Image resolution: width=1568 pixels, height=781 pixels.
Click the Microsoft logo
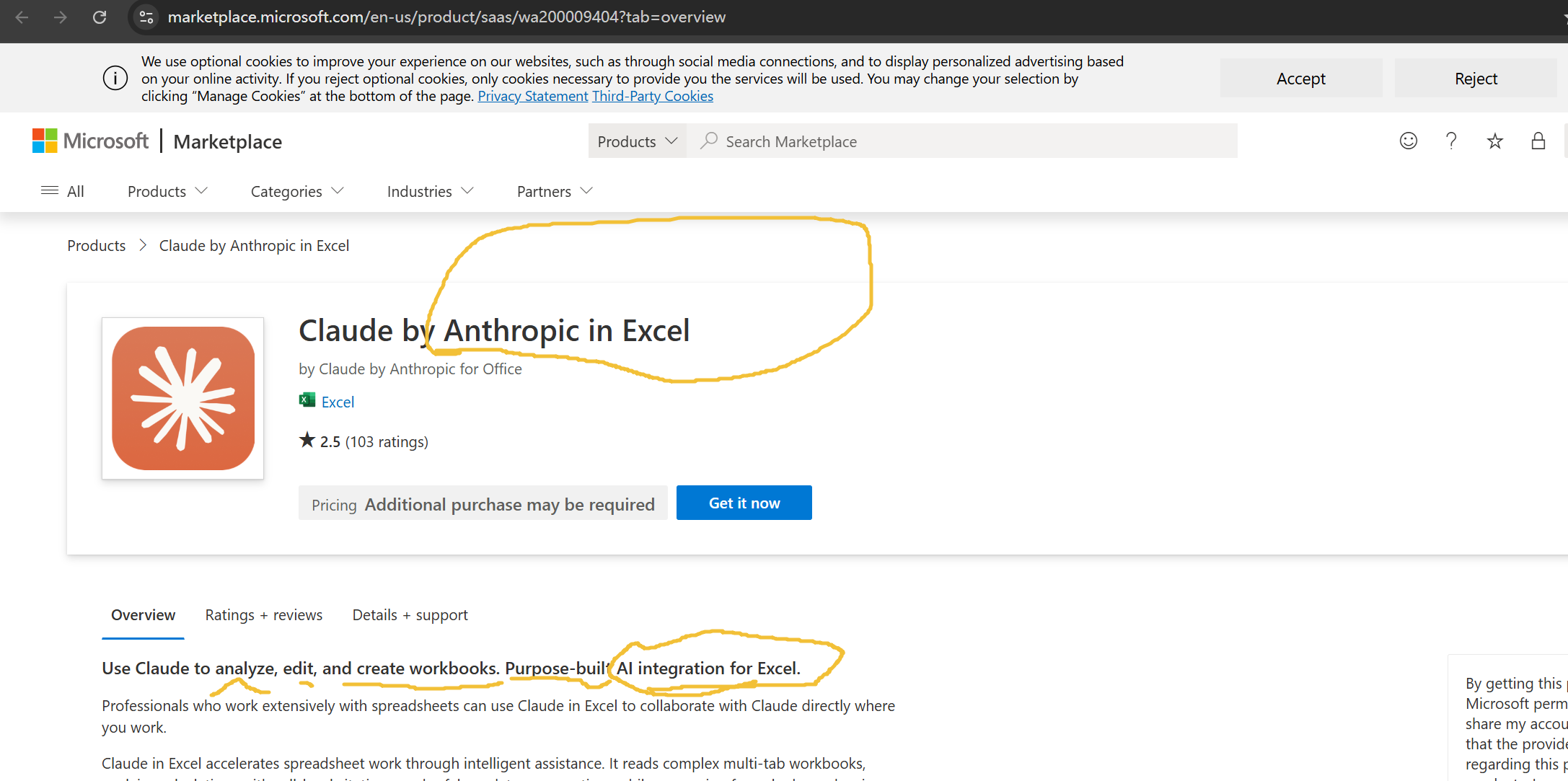tap(90, 141)
